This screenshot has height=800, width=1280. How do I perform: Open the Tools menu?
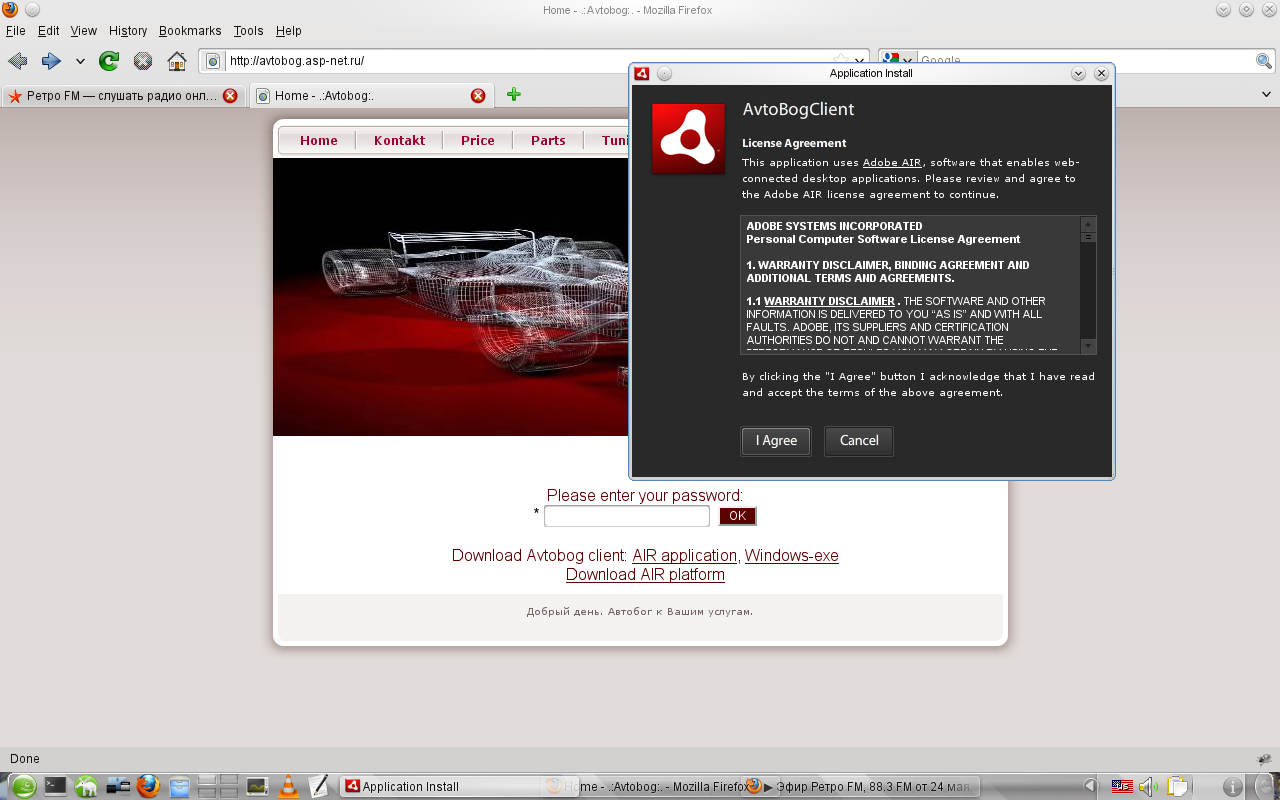(x=248, y=31)
